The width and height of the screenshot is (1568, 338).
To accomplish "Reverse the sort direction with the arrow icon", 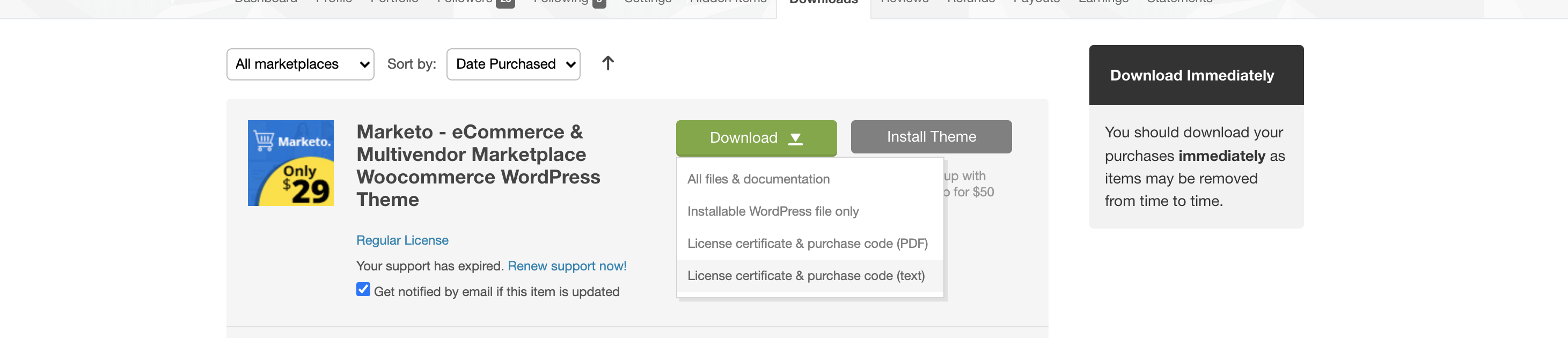I will tap(607, 63).
